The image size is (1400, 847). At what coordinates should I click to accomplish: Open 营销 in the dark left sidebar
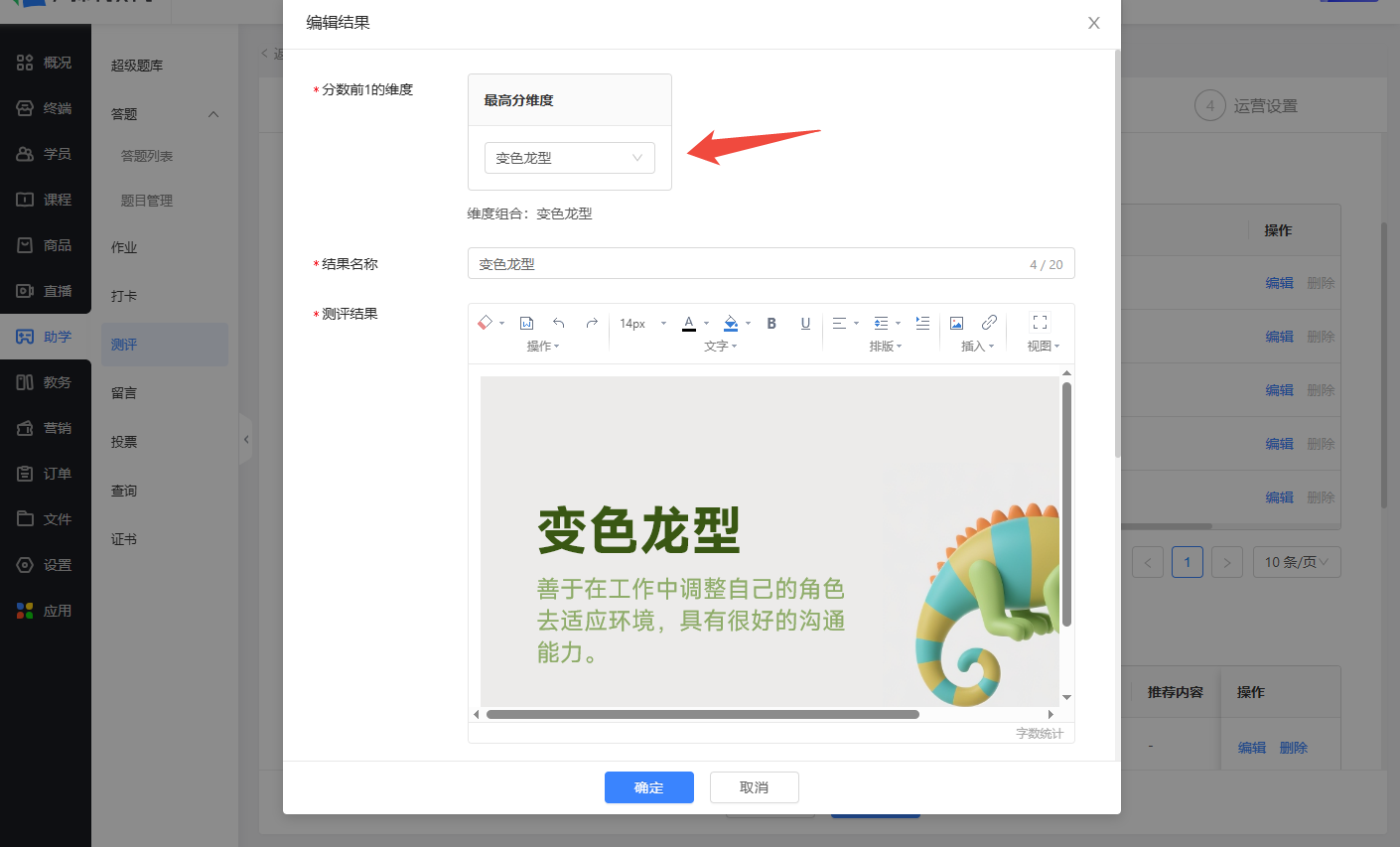(46, 428)
